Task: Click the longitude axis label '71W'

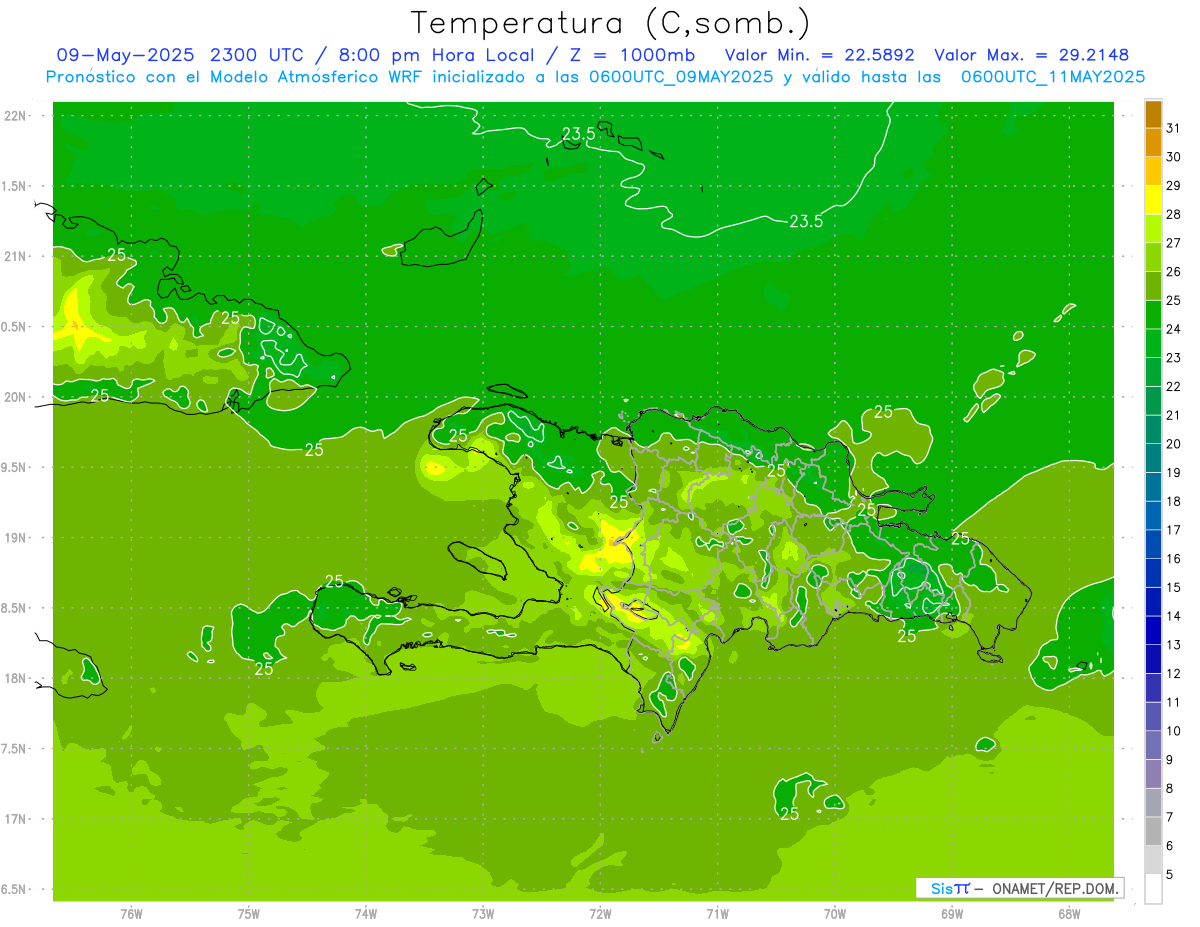Action: (717, 914)
